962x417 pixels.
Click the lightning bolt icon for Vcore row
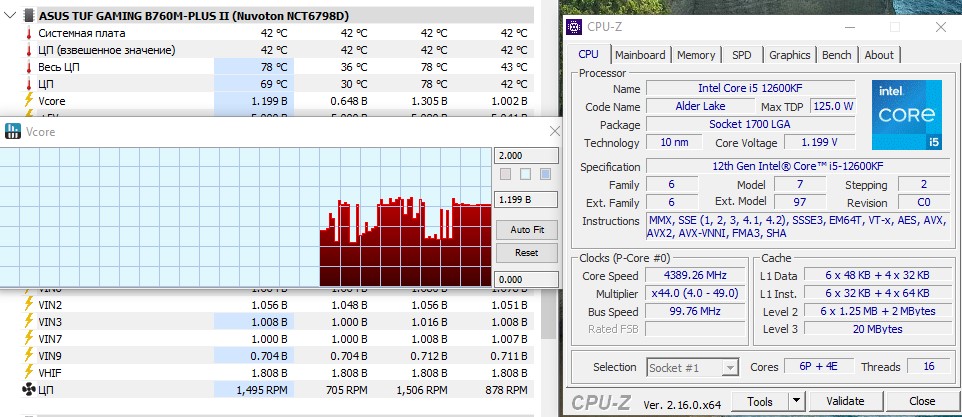pos(28,101)
